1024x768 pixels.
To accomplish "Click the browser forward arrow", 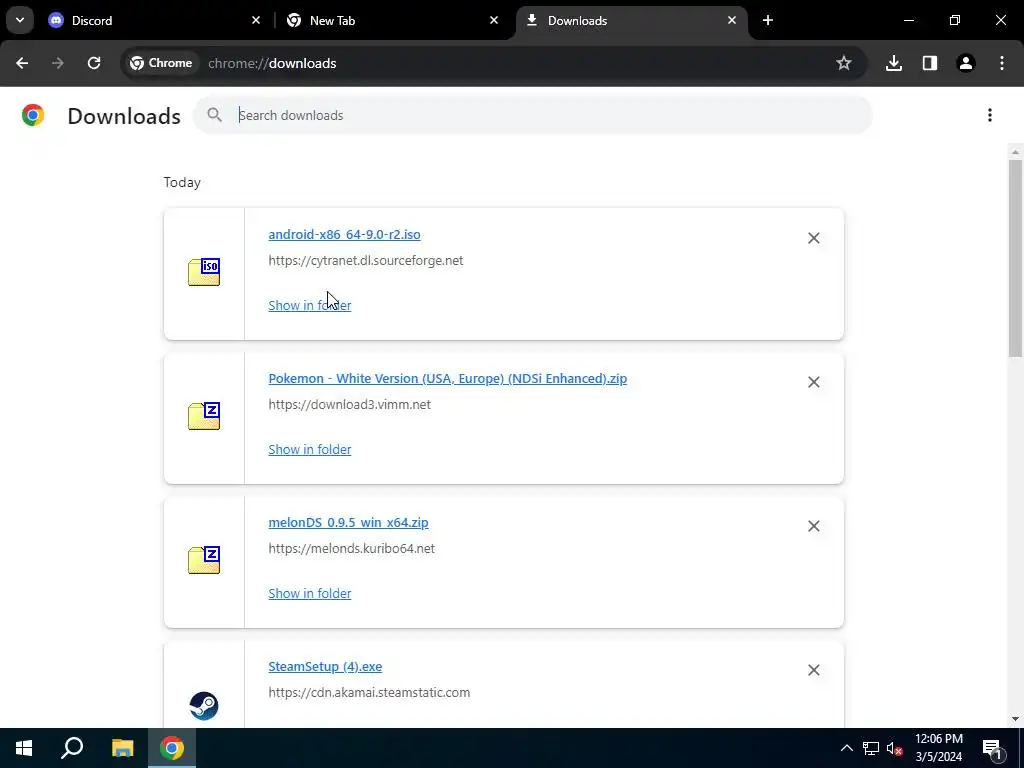I will click(58, 63).
